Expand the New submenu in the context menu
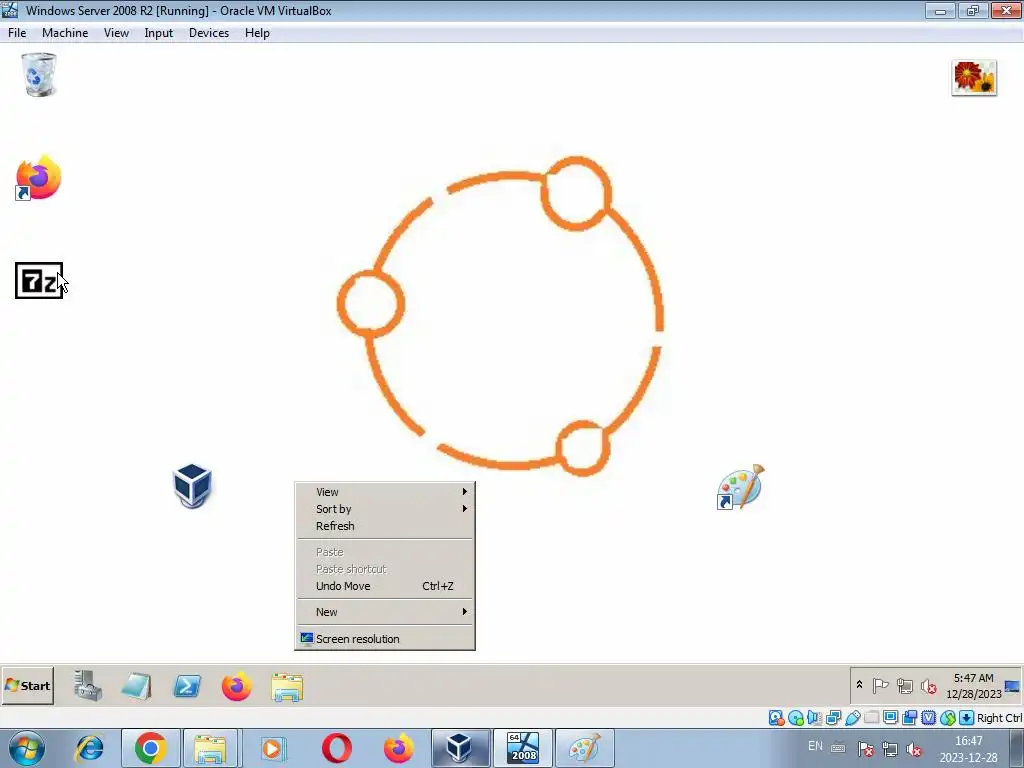Viewport: 1024px width, 768px height. pyautogui.click(x=385, y=612)
